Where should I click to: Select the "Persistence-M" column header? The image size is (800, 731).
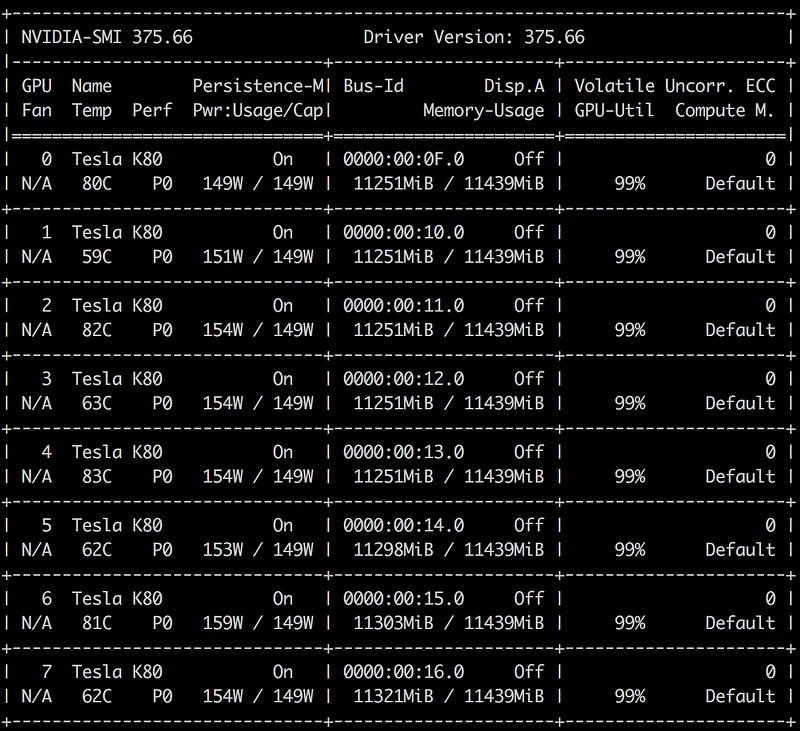pos(258,86)
